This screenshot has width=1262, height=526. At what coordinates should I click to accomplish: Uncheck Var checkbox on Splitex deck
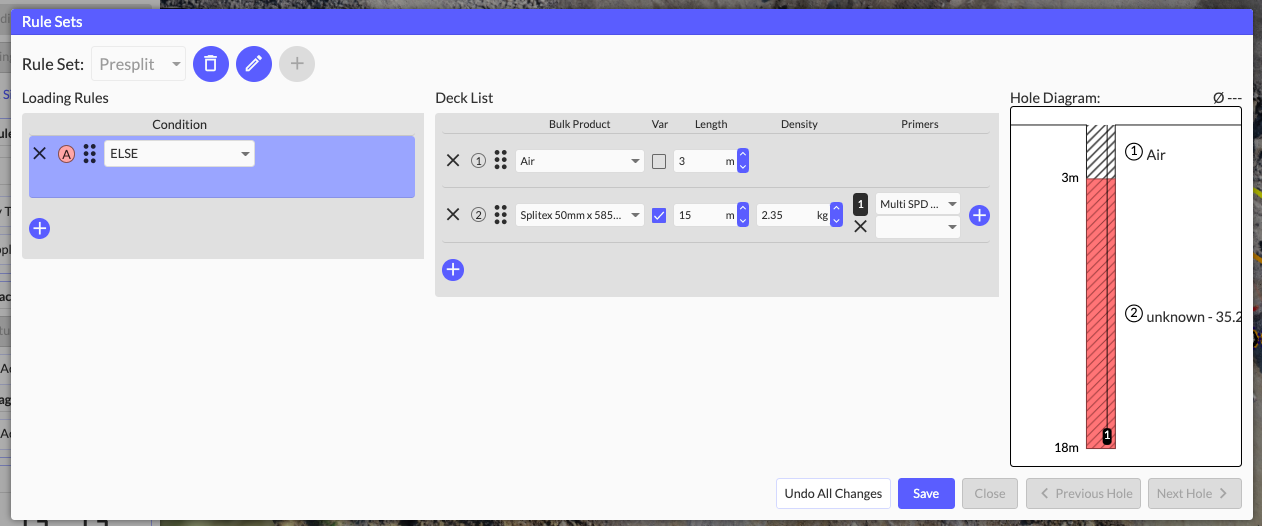[659, 214]
